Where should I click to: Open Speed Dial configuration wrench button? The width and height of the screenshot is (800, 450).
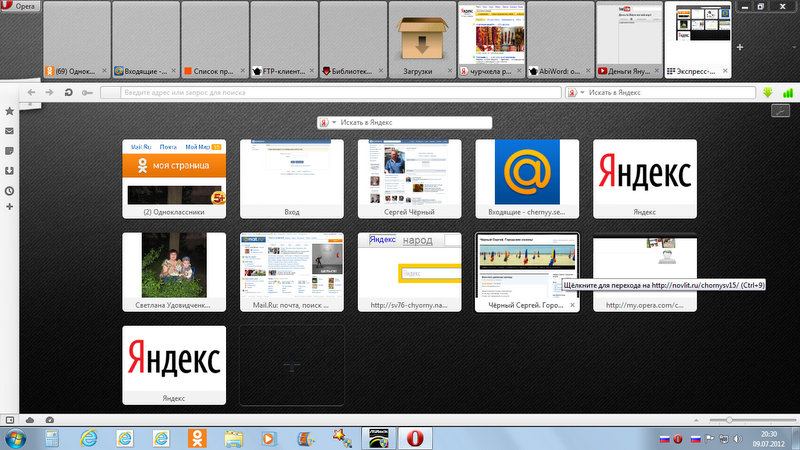[780, 110]
